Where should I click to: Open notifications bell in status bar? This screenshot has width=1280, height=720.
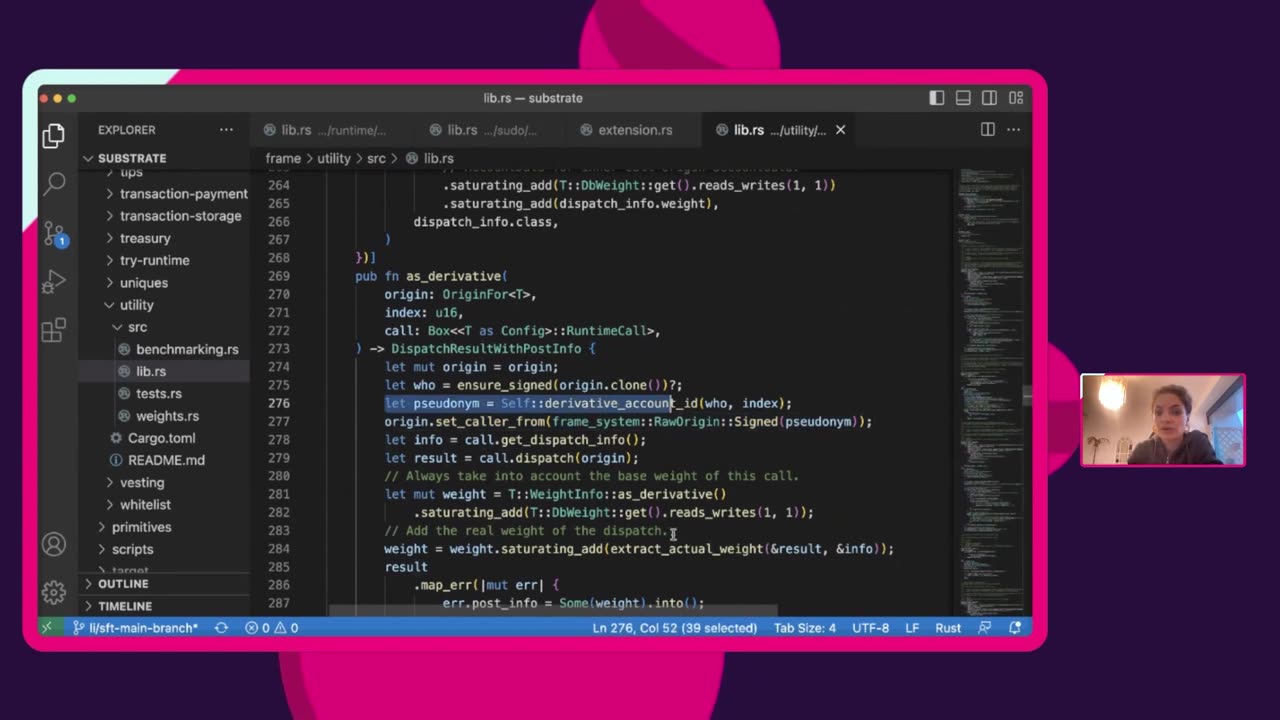coord(1015,628)
